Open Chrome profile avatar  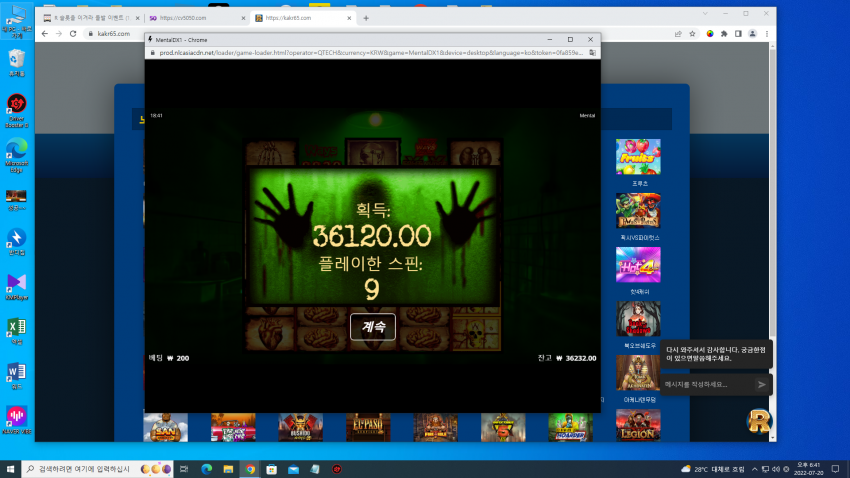[x=752, y=34]
